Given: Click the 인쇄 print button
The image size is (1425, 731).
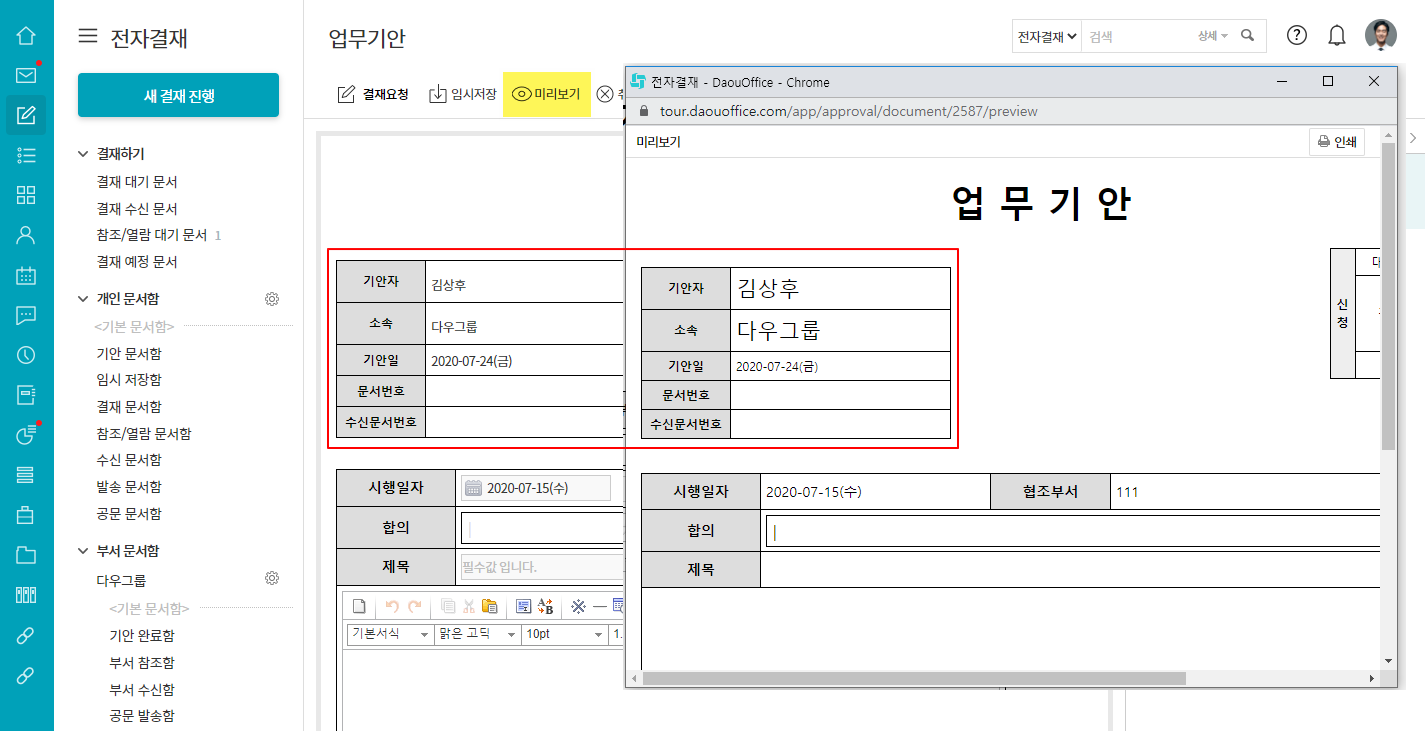Looking at the screenshot, I should click(x=1337, y=142).
